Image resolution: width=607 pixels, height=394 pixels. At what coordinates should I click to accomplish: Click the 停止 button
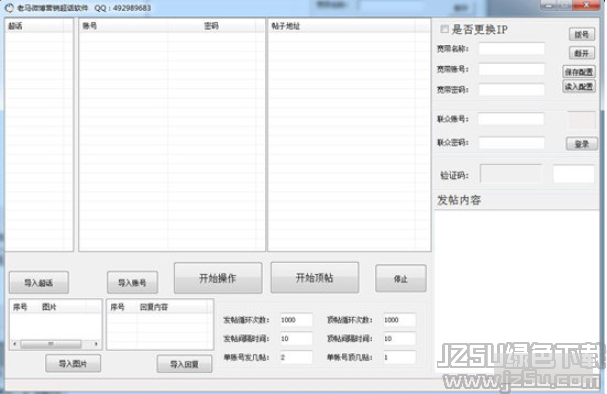401,279
